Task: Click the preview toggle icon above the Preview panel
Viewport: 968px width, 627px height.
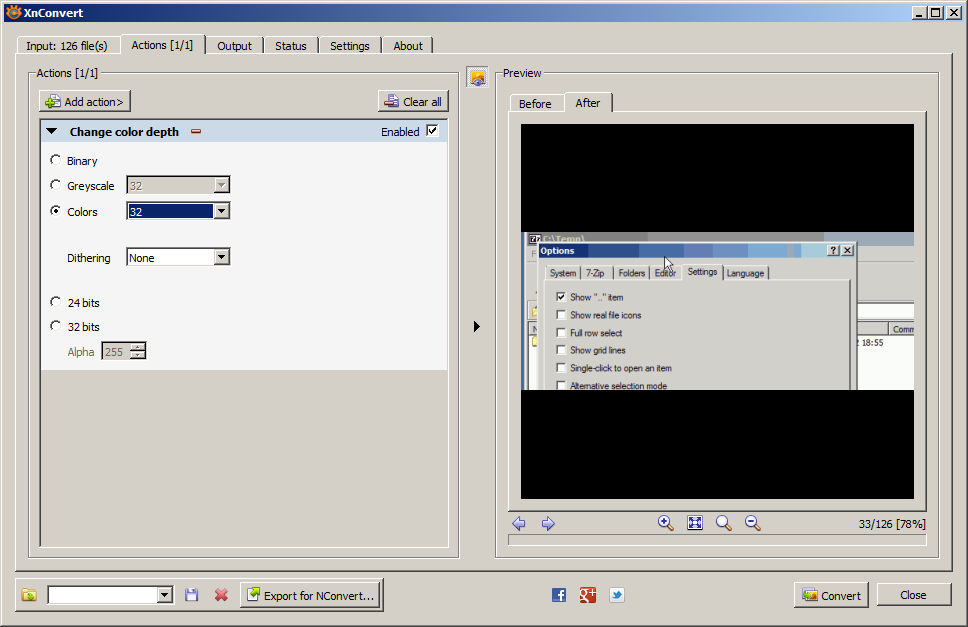Action: point(477,77)
